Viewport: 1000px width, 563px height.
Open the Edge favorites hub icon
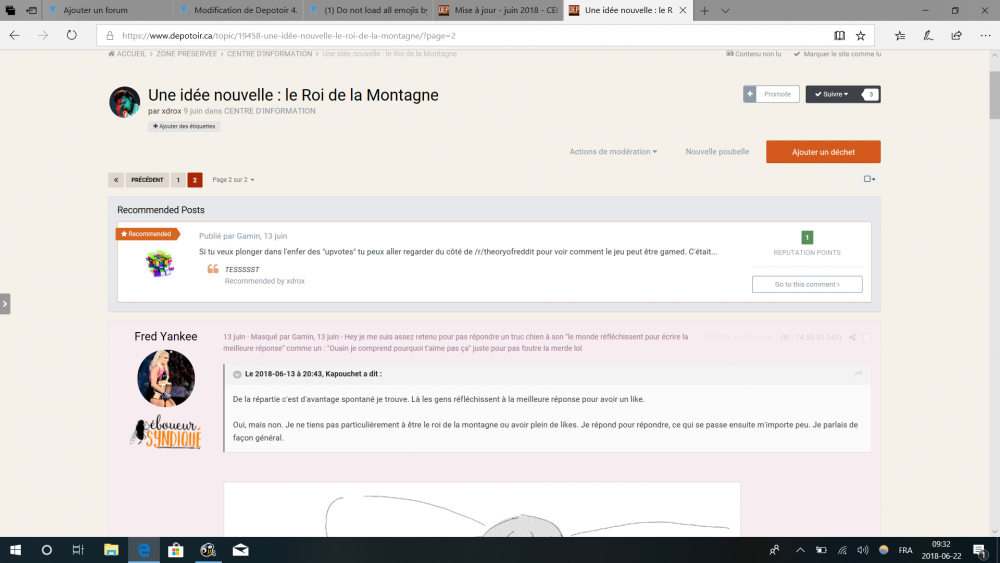click(x=900, y=35)
